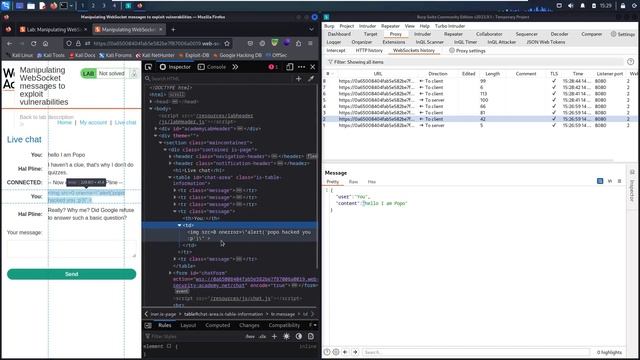Collapse the maincontainer section node

click(x=161, y=142)
